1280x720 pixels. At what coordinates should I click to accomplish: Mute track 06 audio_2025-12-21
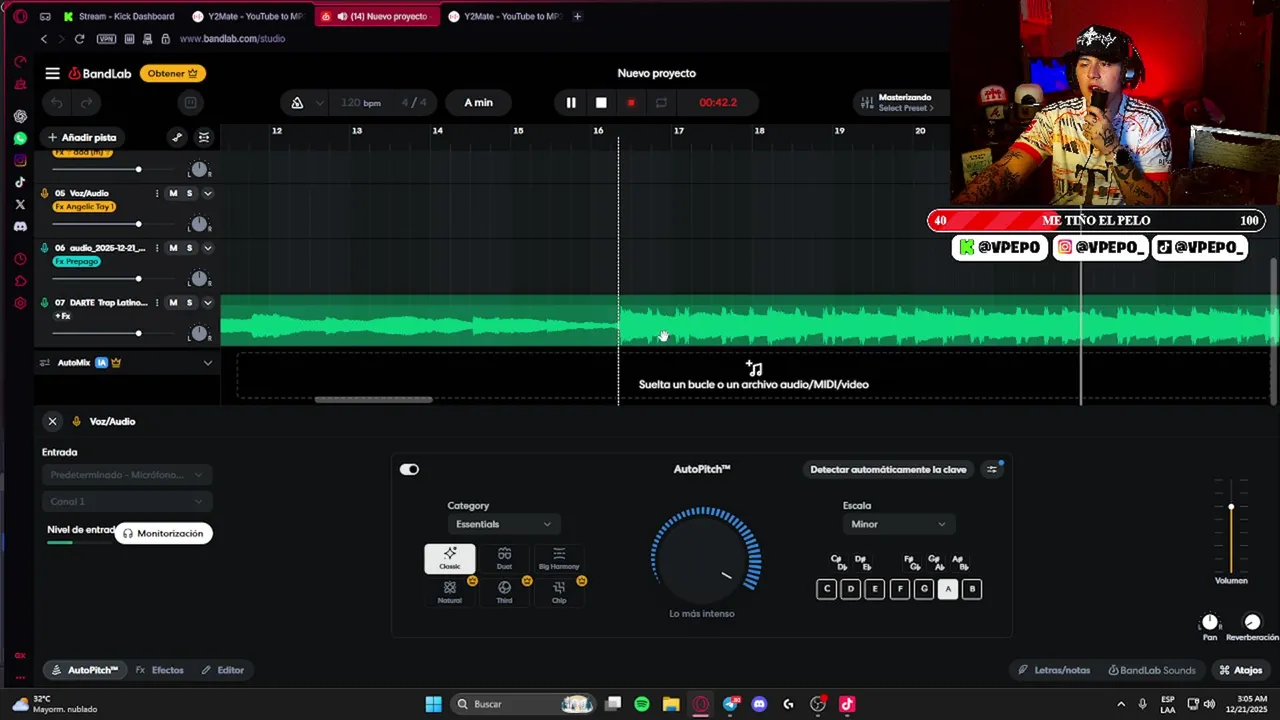[x=173, y=248]
